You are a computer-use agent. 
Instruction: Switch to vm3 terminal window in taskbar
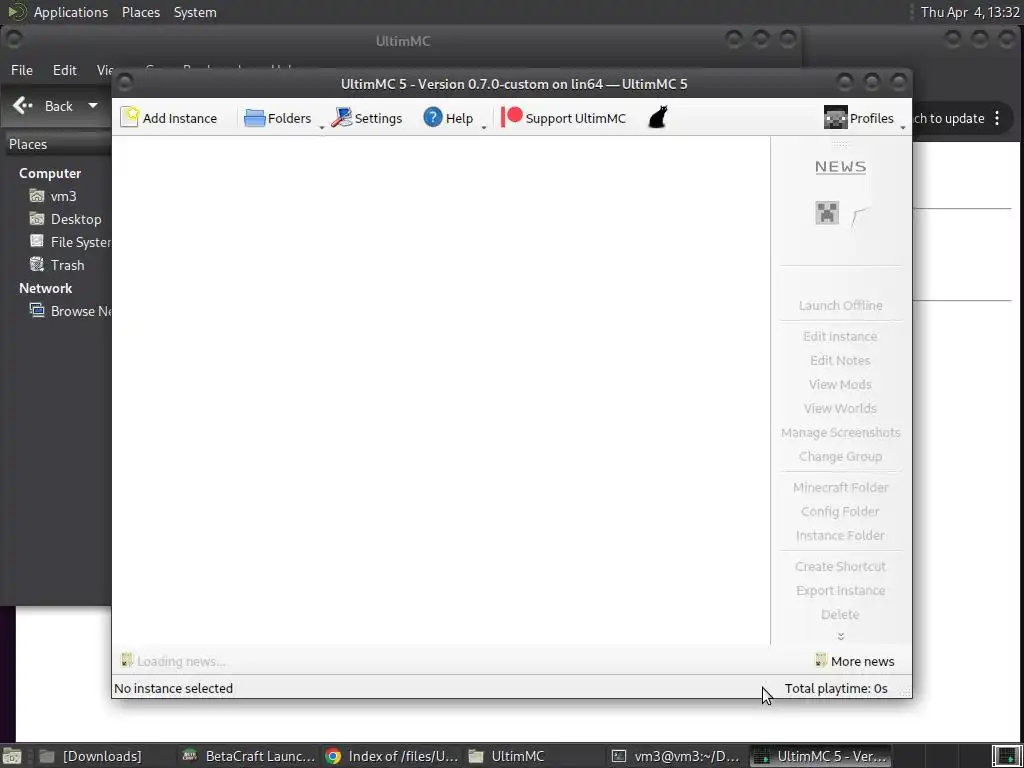675,756
